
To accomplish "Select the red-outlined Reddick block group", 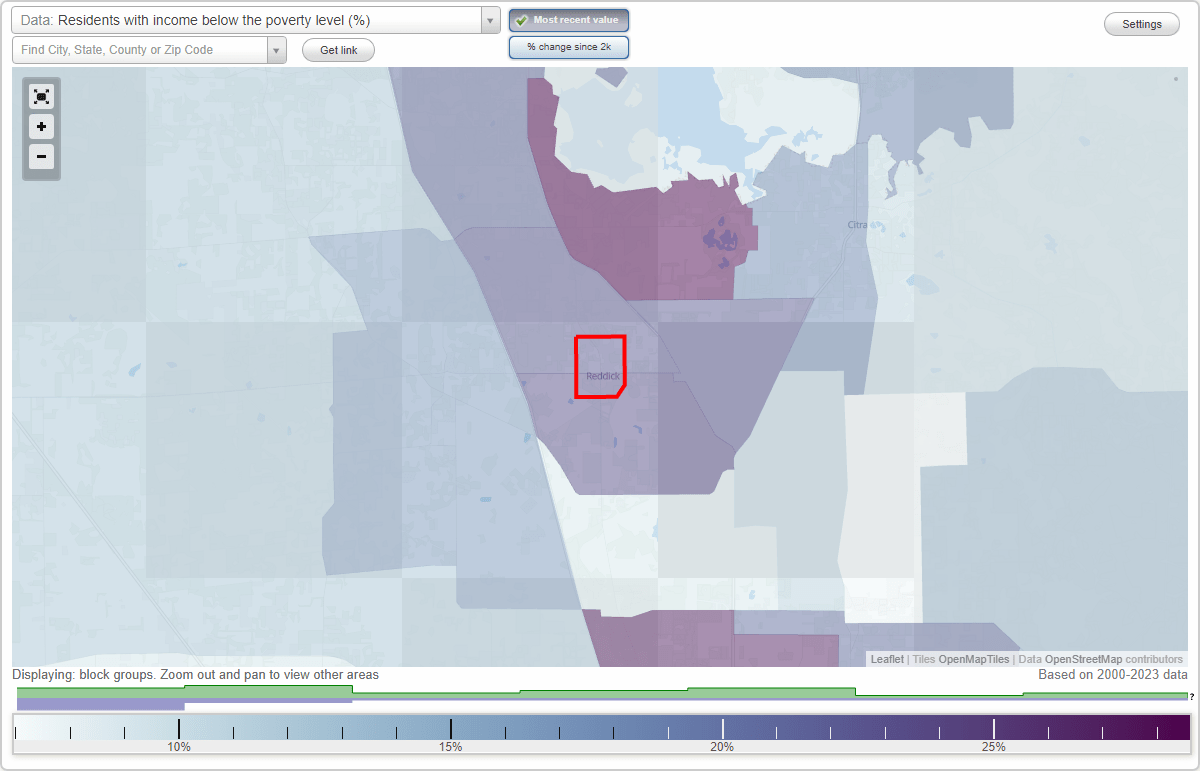I will (x=600, y=367).
